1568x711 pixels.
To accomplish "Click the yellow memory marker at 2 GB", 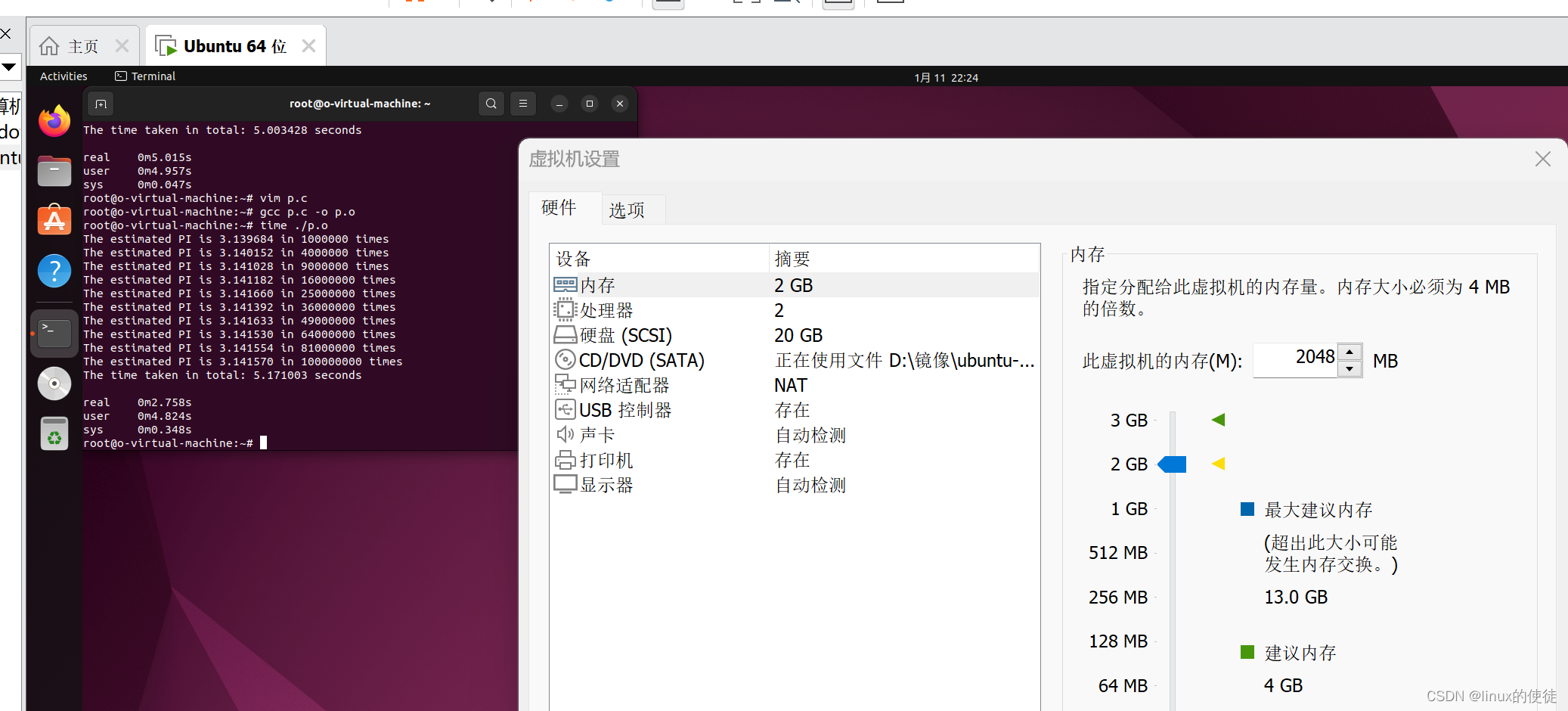I will pyautogui.click(x=1218, y=464).
